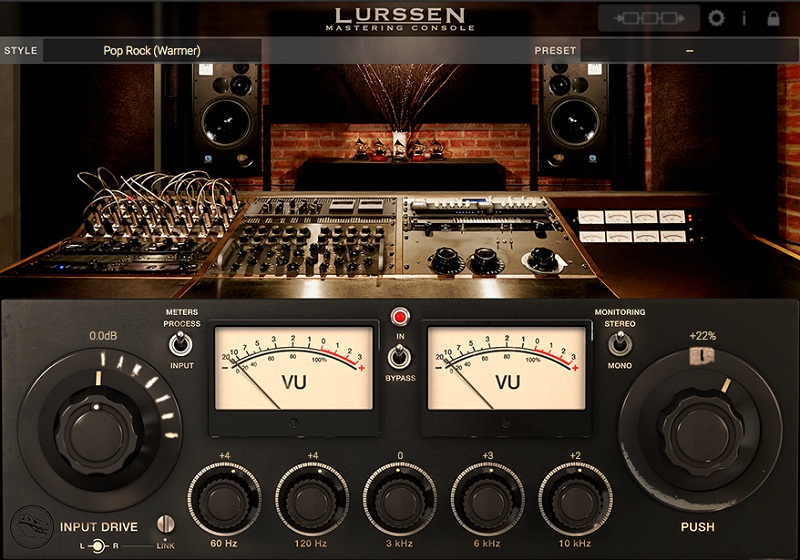800x560 pixels.
Task: Open the signal chain view icon
Action: coord(649,19)
